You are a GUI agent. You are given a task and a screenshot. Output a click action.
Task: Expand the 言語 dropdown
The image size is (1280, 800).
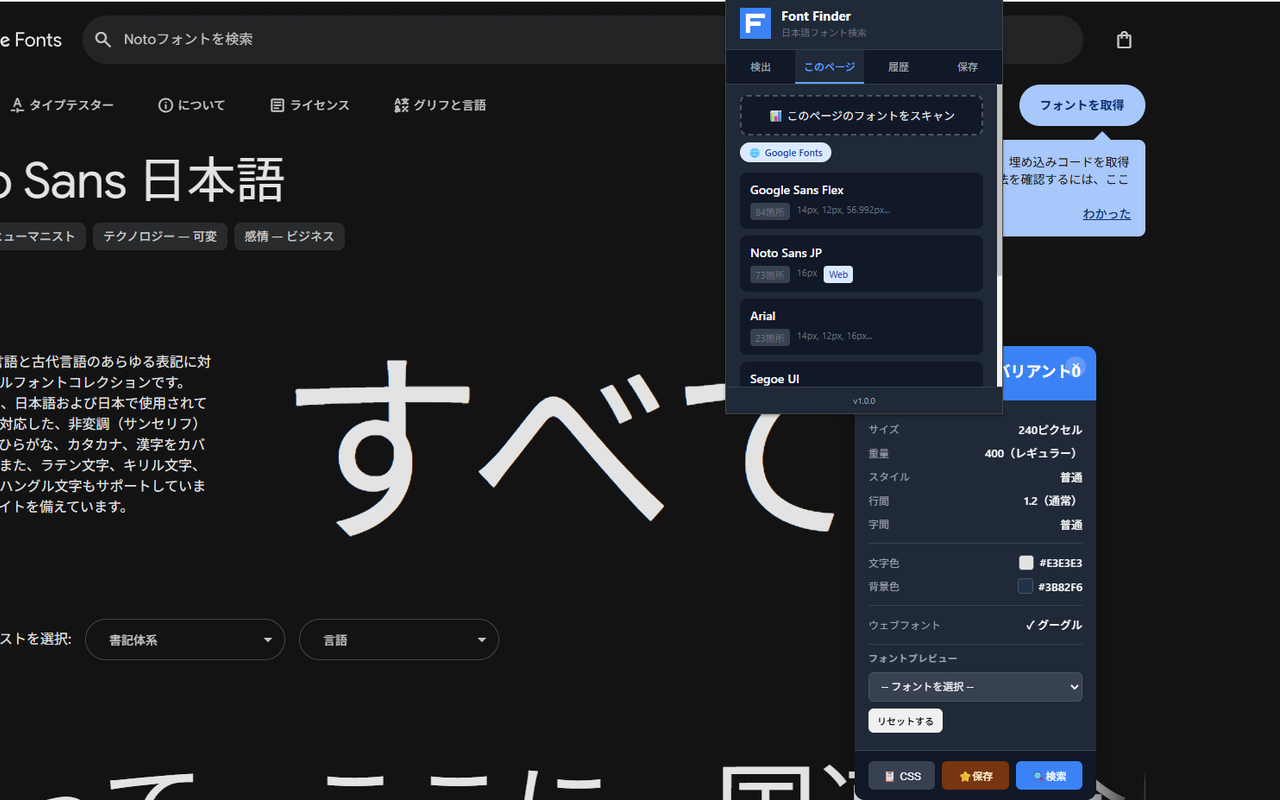pos(398,639)
